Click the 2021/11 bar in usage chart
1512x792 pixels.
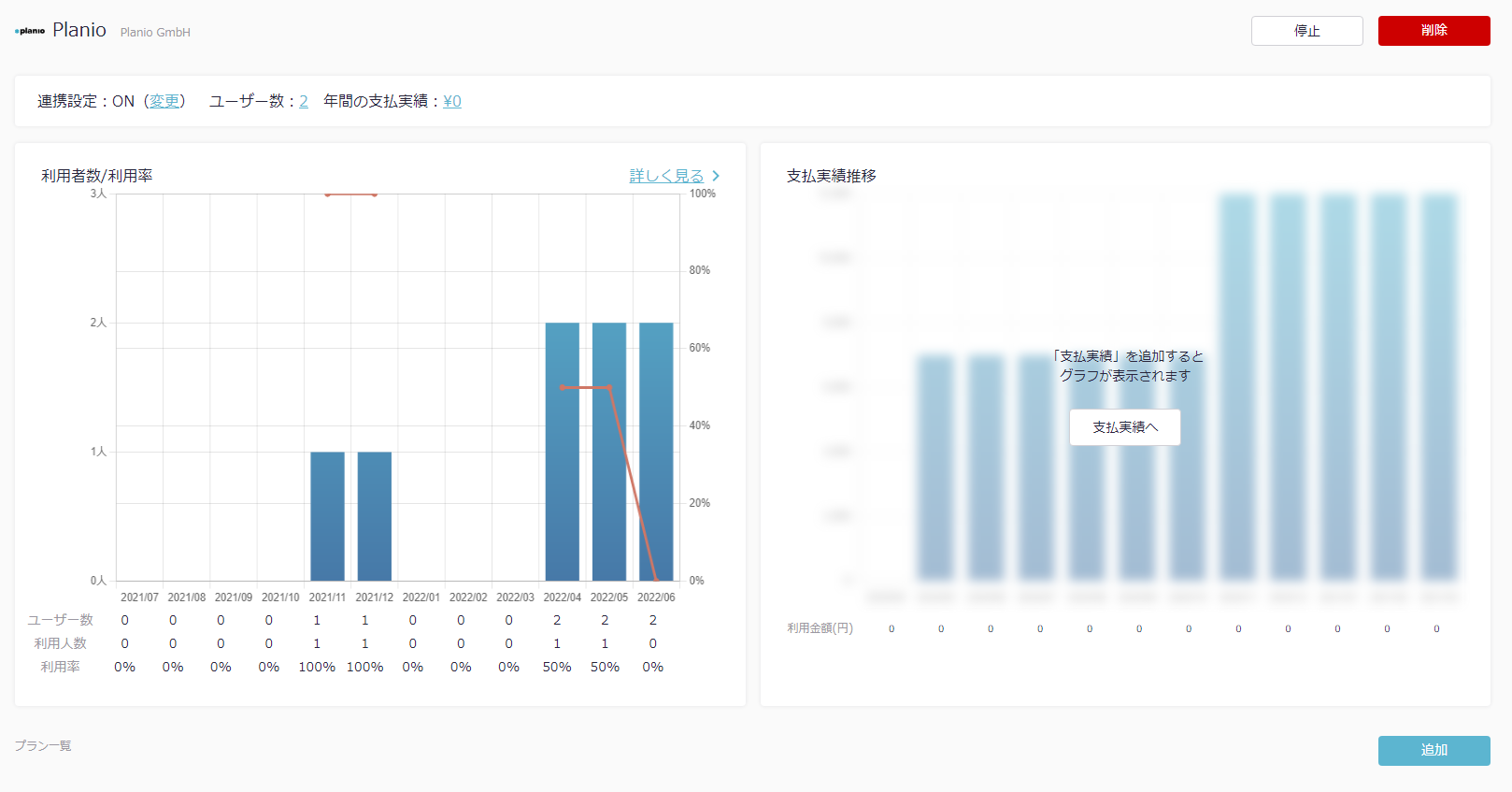tap(327, 516)
